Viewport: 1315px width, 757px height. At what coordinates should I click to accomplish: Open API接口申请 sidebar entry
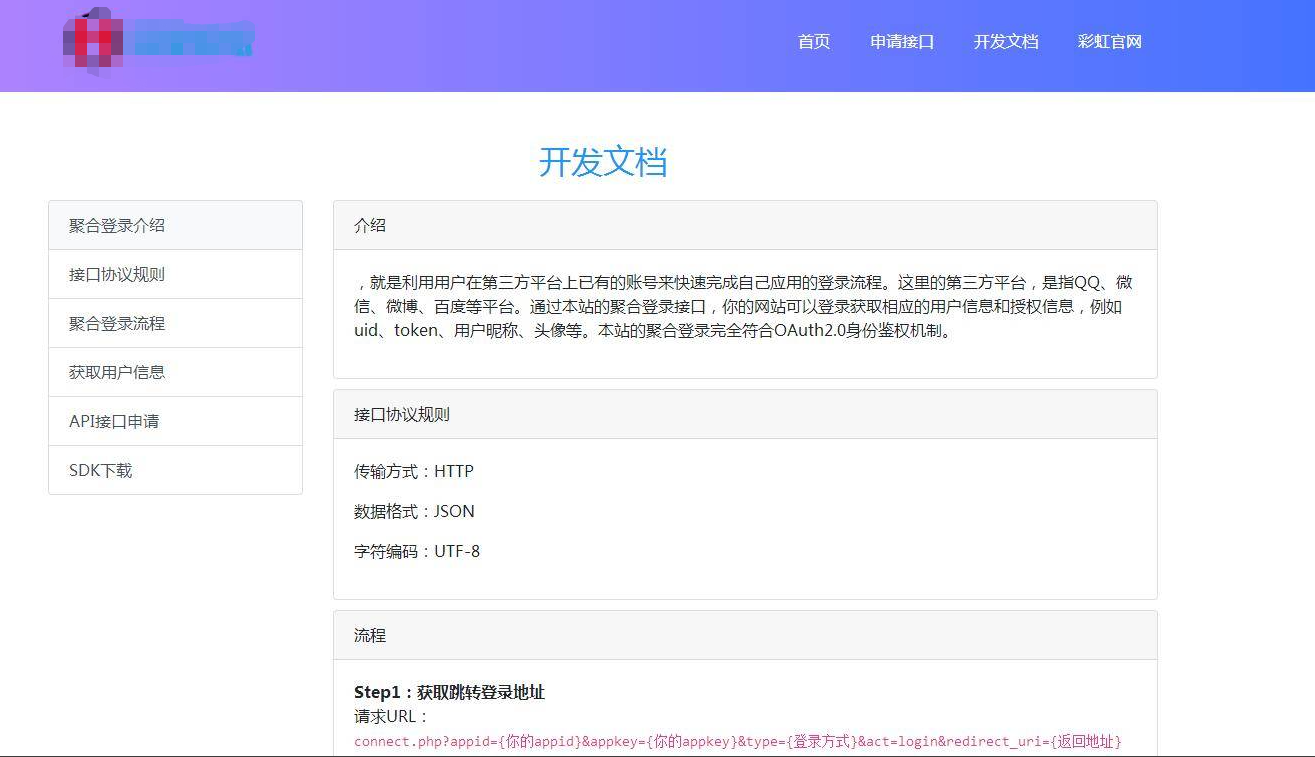[114, 422]
